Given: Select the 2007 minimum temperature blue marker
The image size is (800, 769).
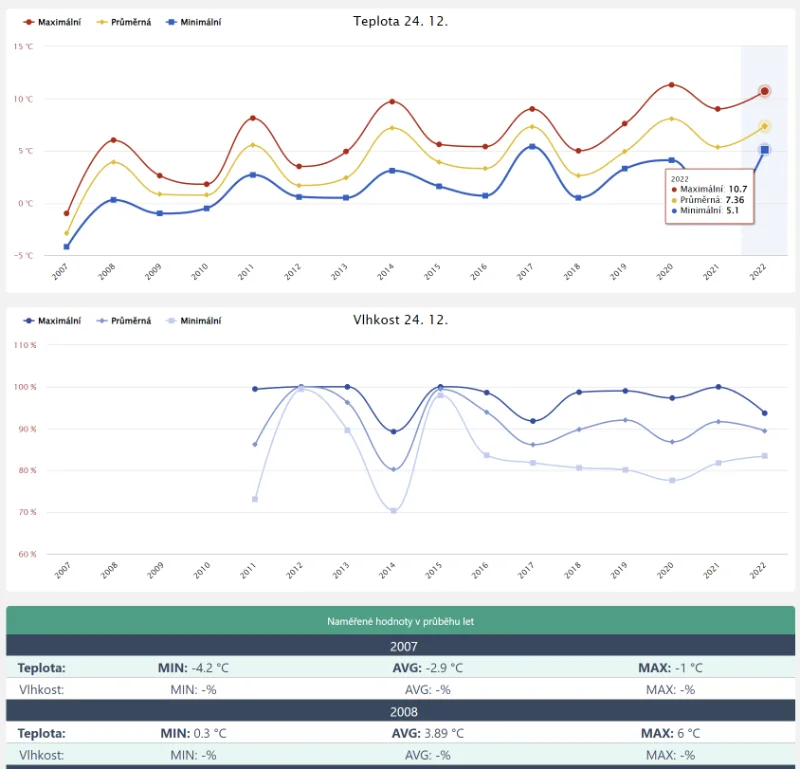Looking at the screenshot, I should 67,247.
